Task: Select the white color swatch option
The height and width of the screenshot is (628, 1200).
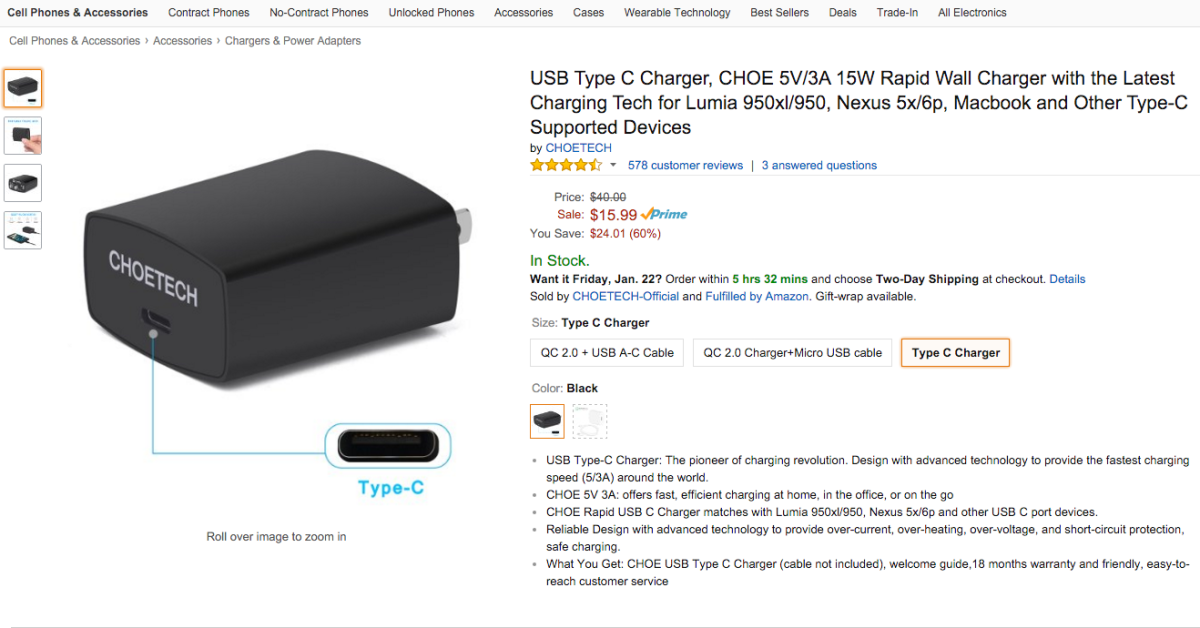Action: (x=589, y=421)
